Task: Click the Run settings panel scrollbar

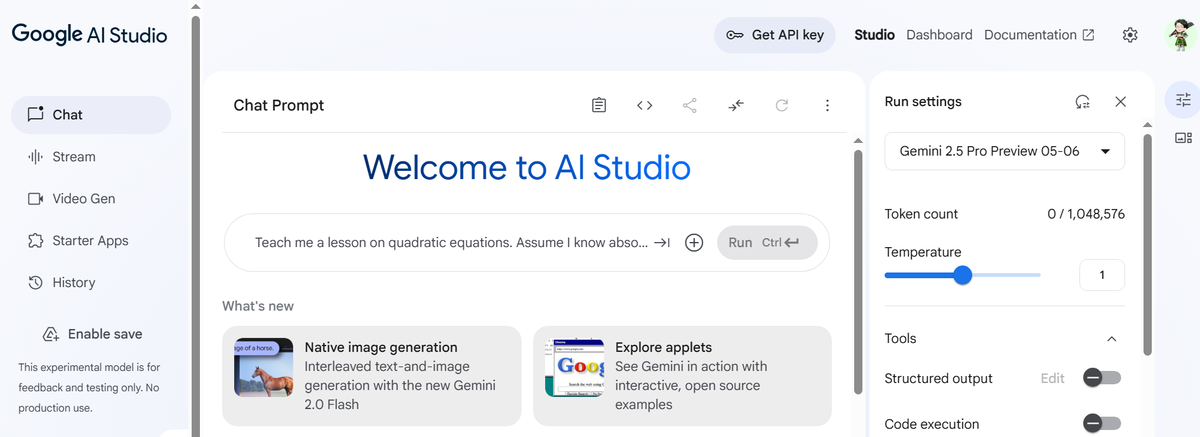Action: (1148, 245)
